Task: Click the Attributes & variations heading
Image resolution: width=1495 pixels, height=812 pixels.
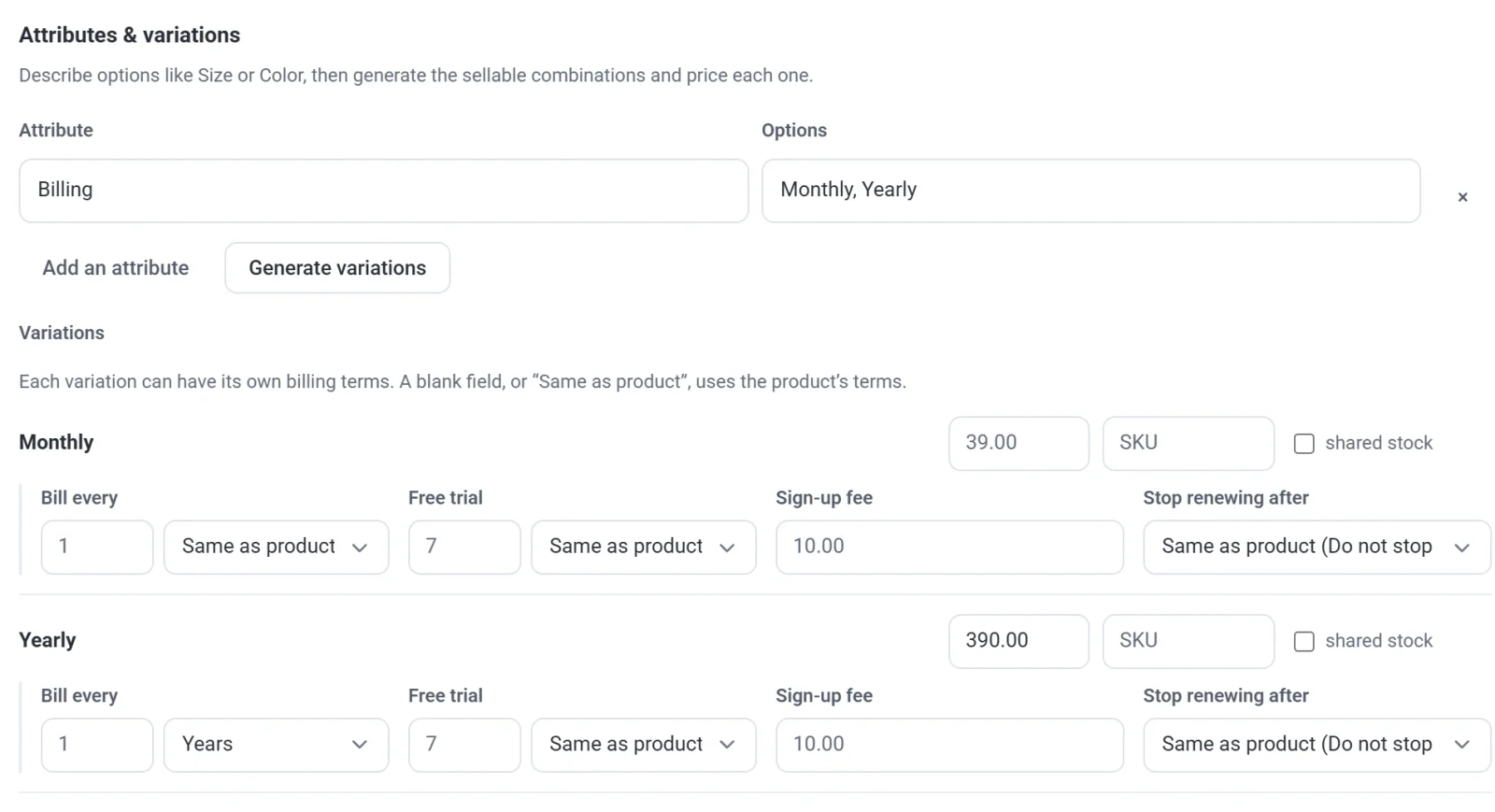Action: click(130, 36)
